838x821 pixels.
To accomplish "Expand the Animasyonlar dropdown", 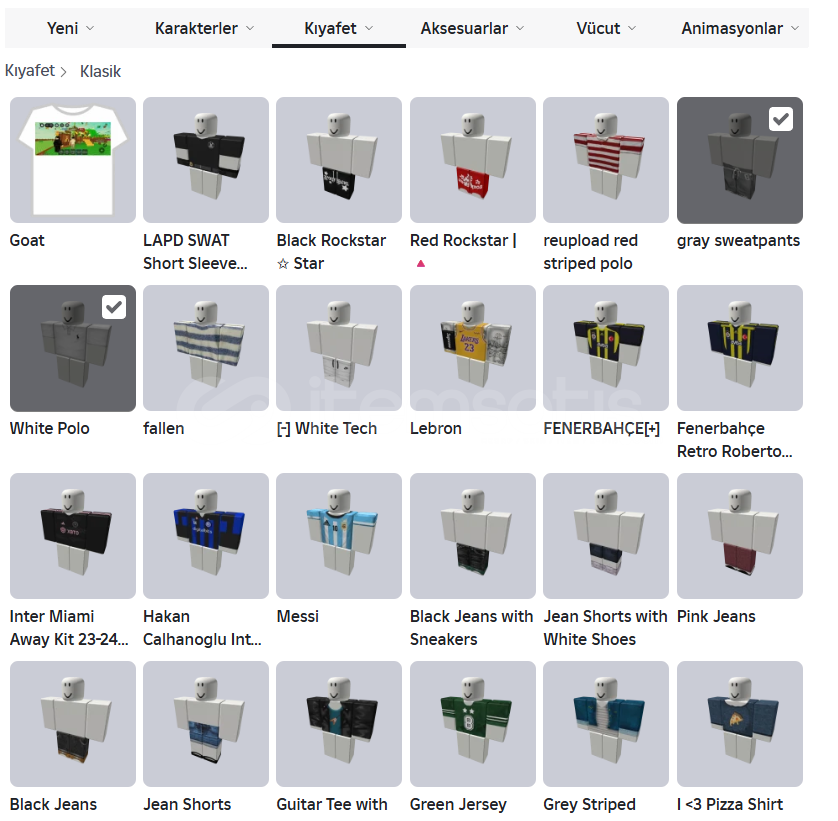I will click(x=740, y=28).
